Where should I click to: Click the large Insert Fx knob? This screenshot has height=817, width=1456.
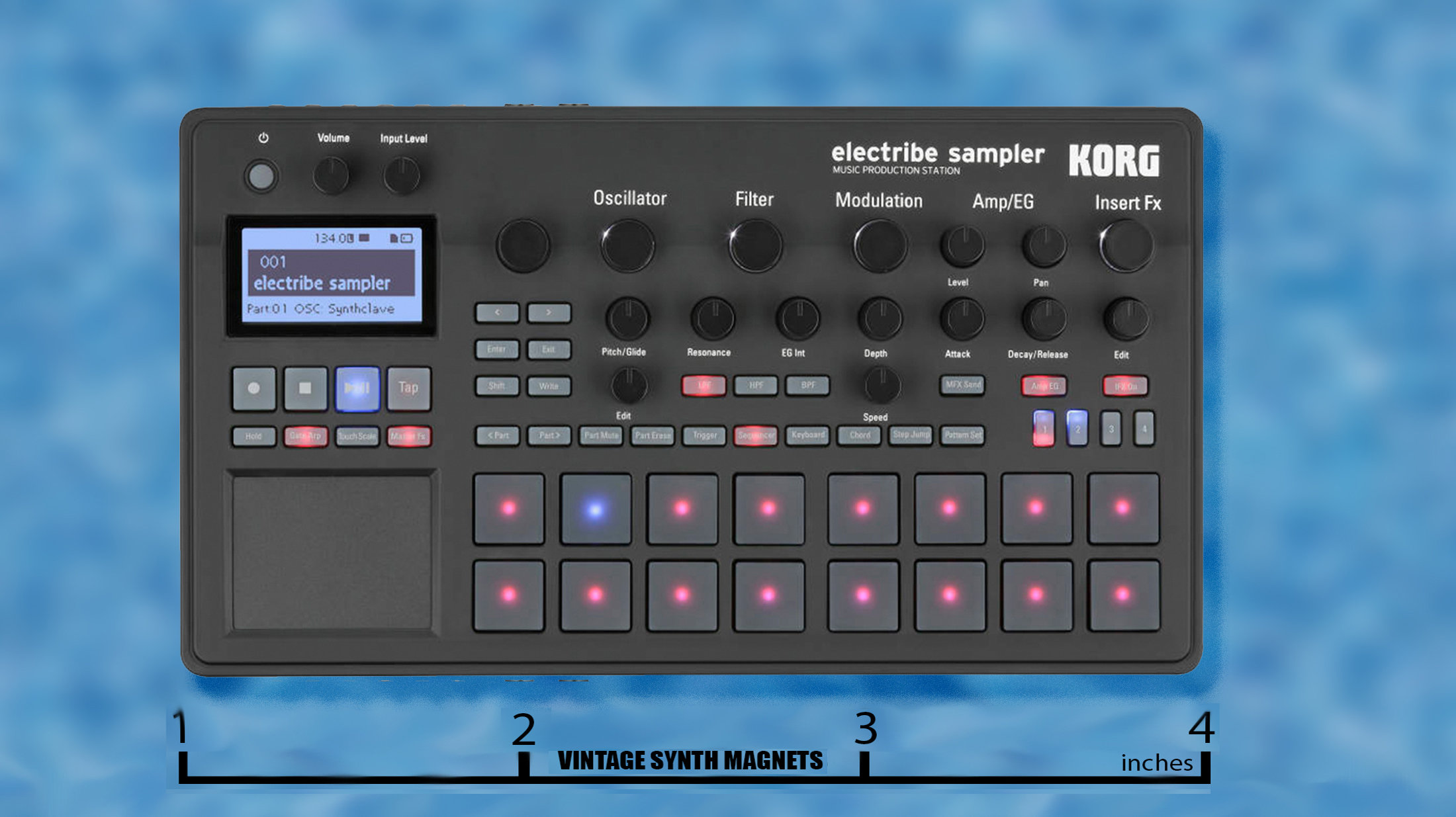(x=1126, y=245)
